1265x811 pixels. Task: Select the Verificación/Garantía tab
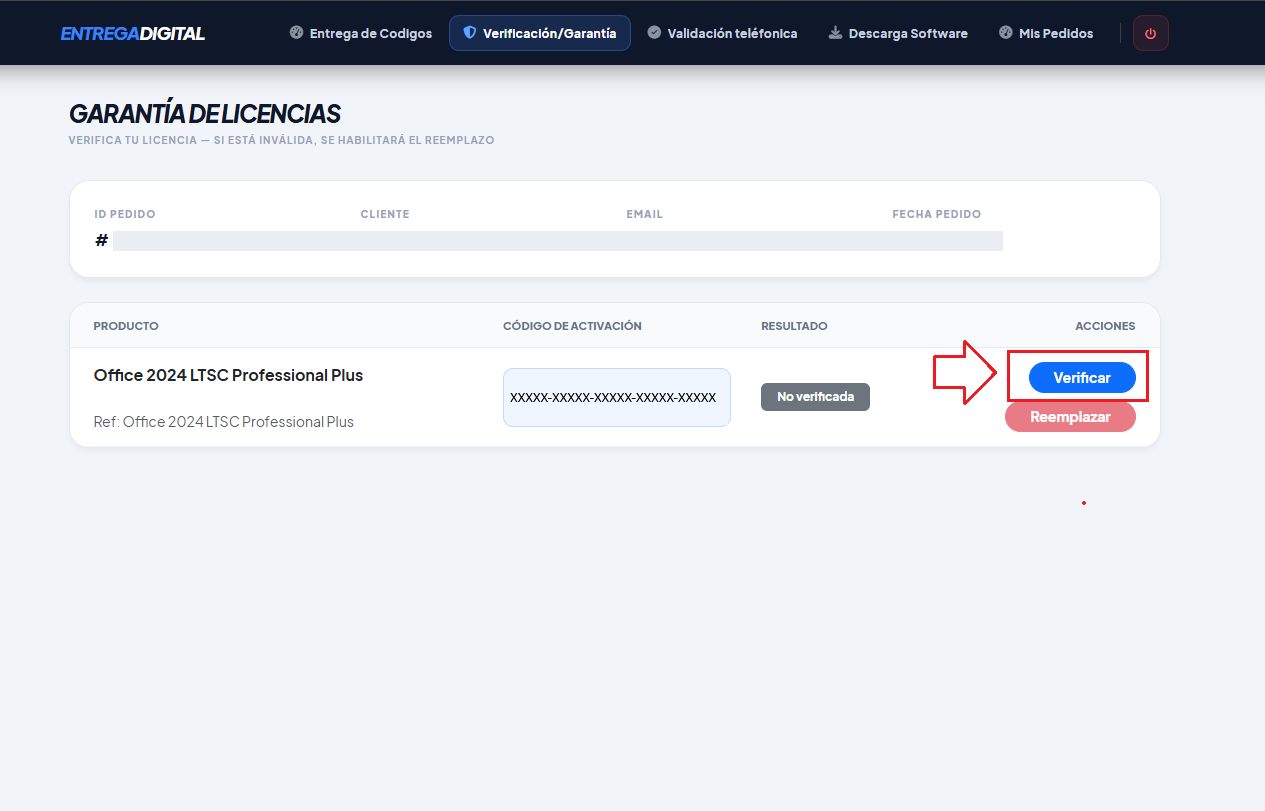pos(540,33)
